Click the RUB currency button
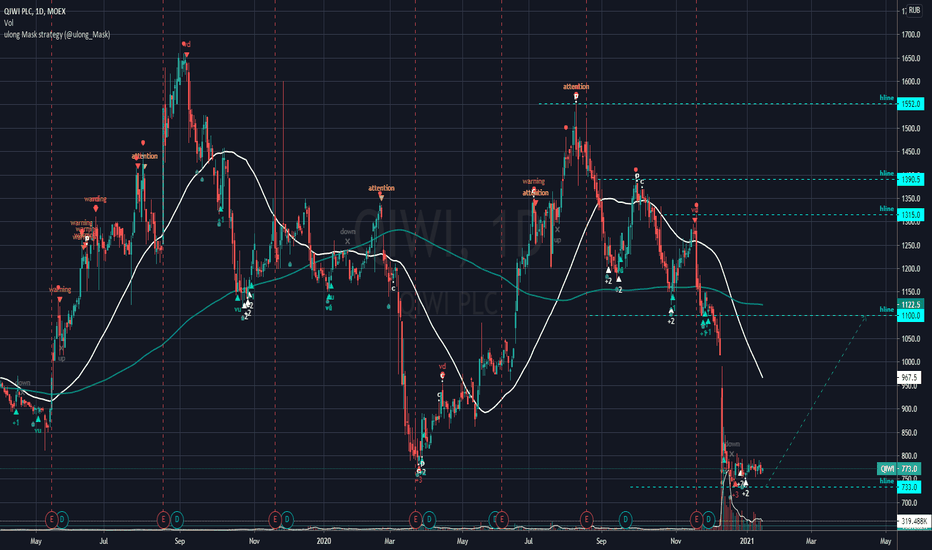The width and height of the screenshot is (932, 550). tap(914, 10)
